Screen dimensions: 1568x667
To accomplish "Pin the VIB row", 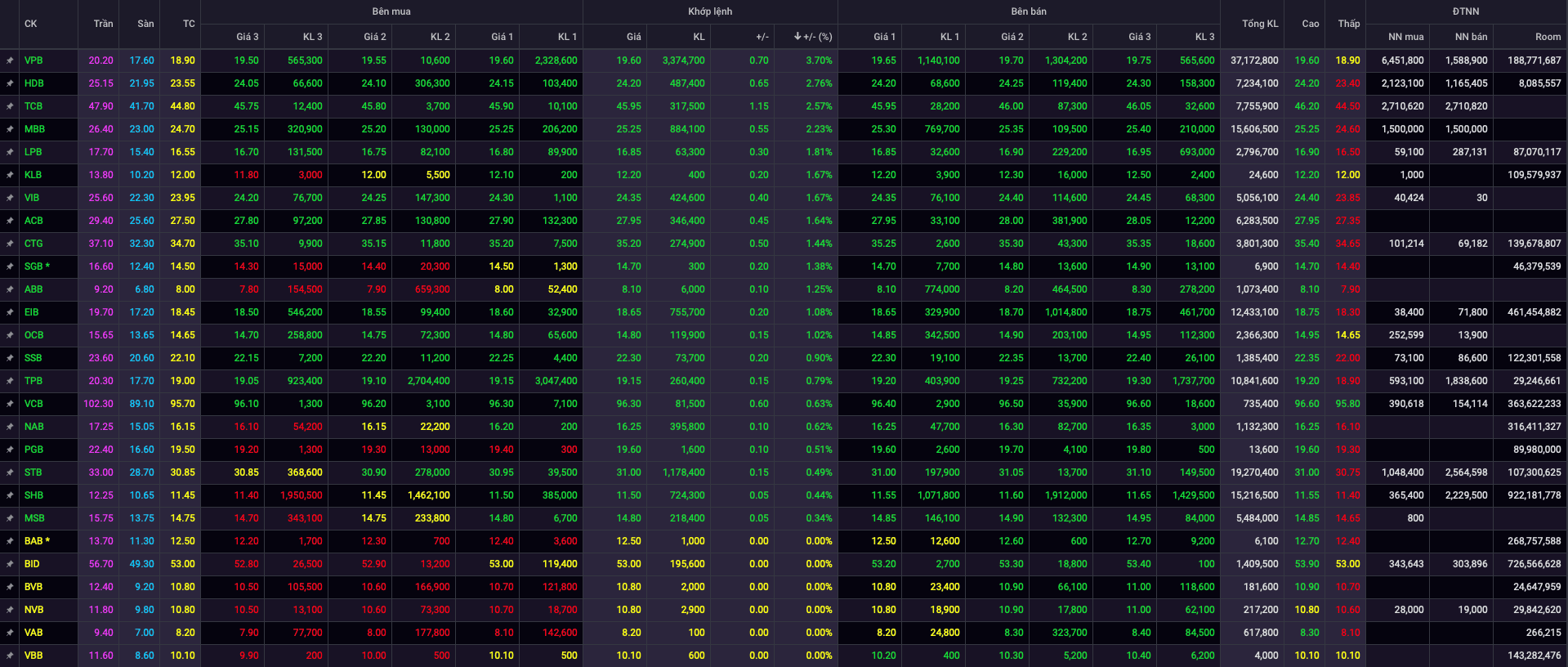I will [x=10, y=198].
